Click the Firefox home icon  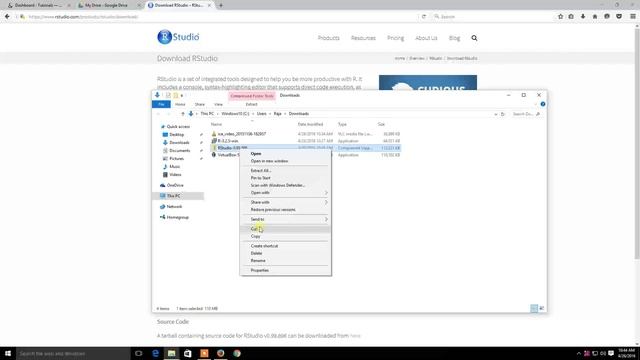(x=595, y=16)
